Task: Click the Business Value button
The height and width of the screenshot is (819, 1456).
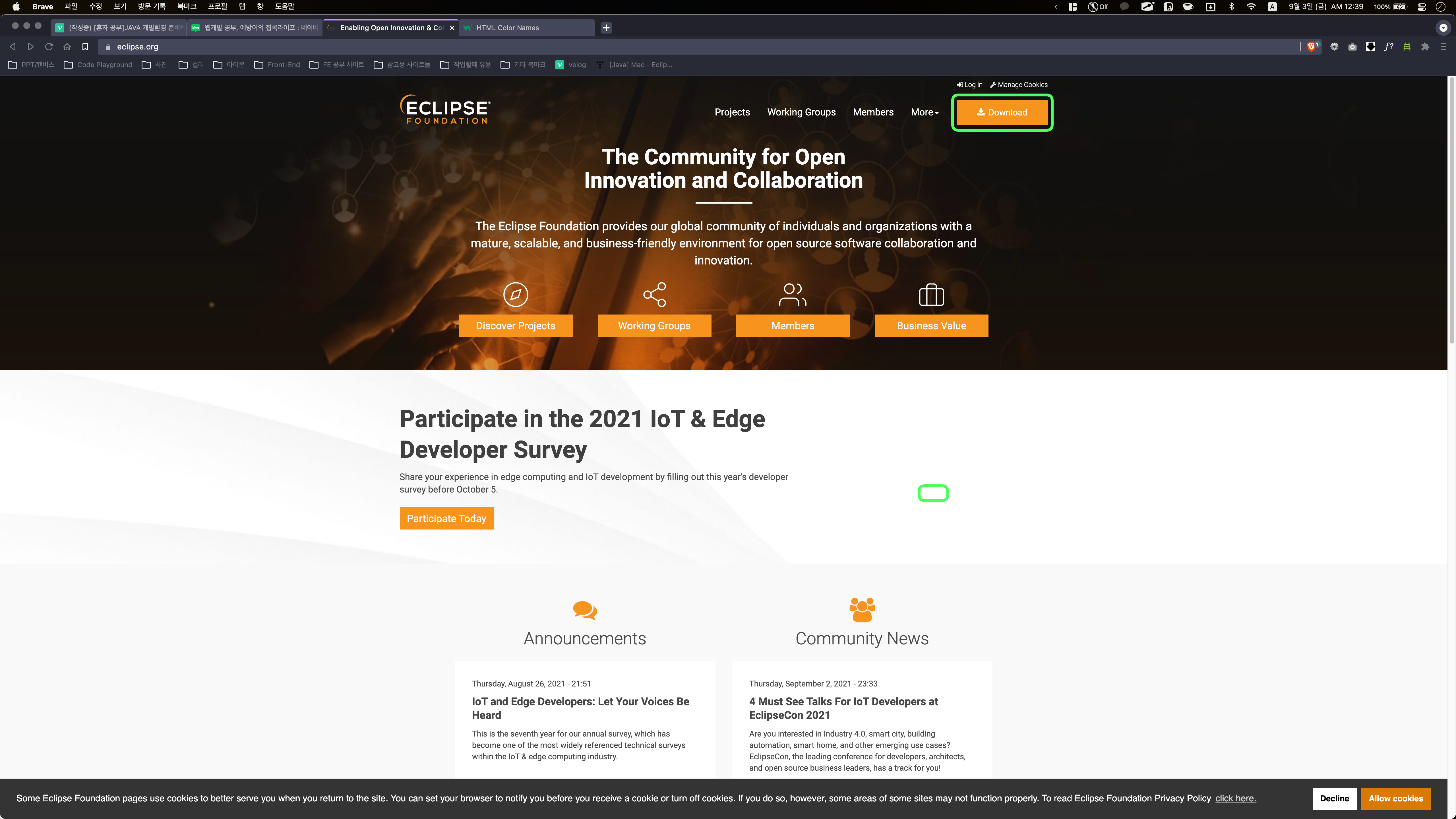Action: [932, 326]
